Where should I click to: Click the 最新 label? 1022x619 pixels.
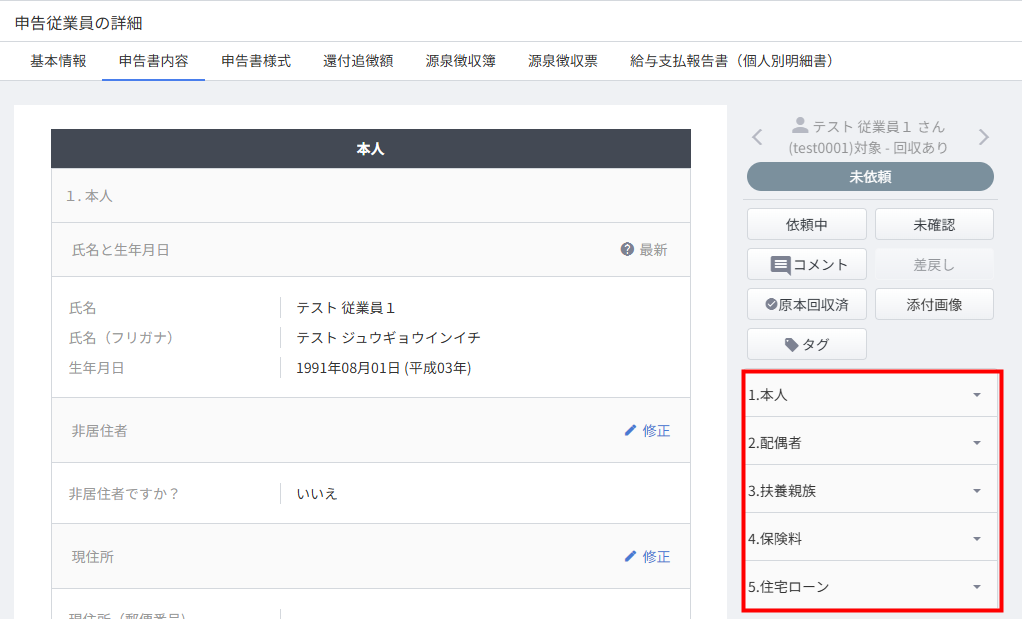653,250
